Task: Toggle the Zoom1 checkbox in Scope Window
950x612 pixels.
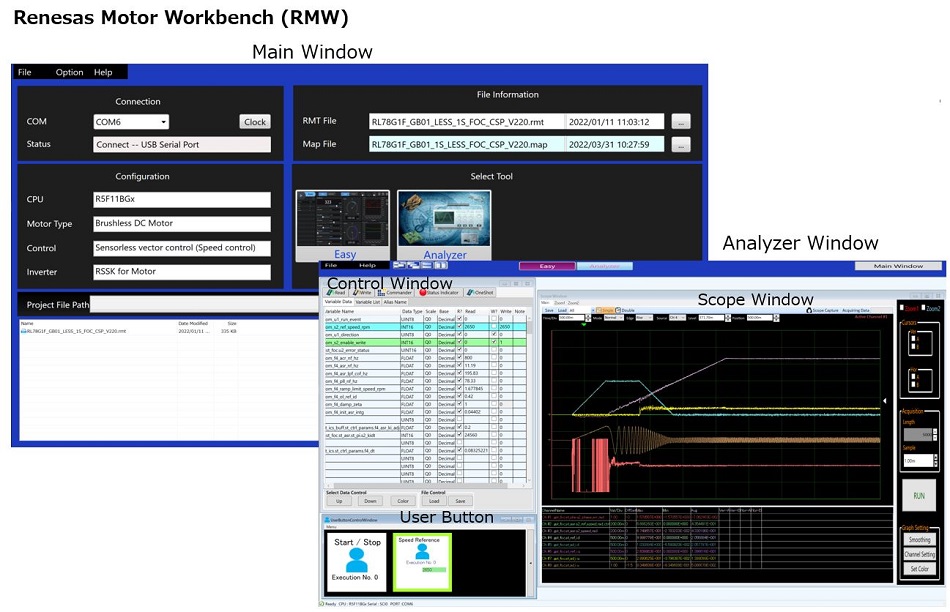Action: coord(902,308)
